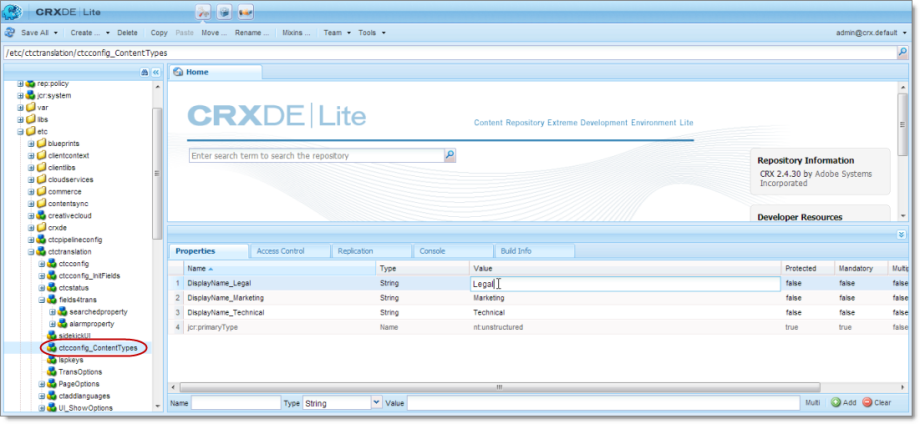Click the var folder icon
The width and height of the screenshot is (920, 424).
click(x=31, y=107)
